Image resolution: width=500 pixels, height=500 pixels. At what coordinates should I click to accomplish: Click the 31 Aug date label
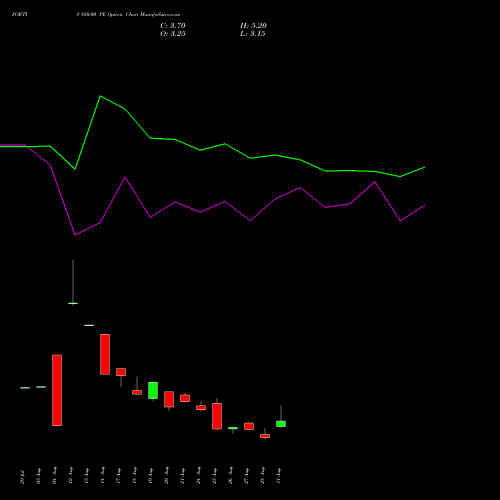pyautogui.click(x=278, y=476)
